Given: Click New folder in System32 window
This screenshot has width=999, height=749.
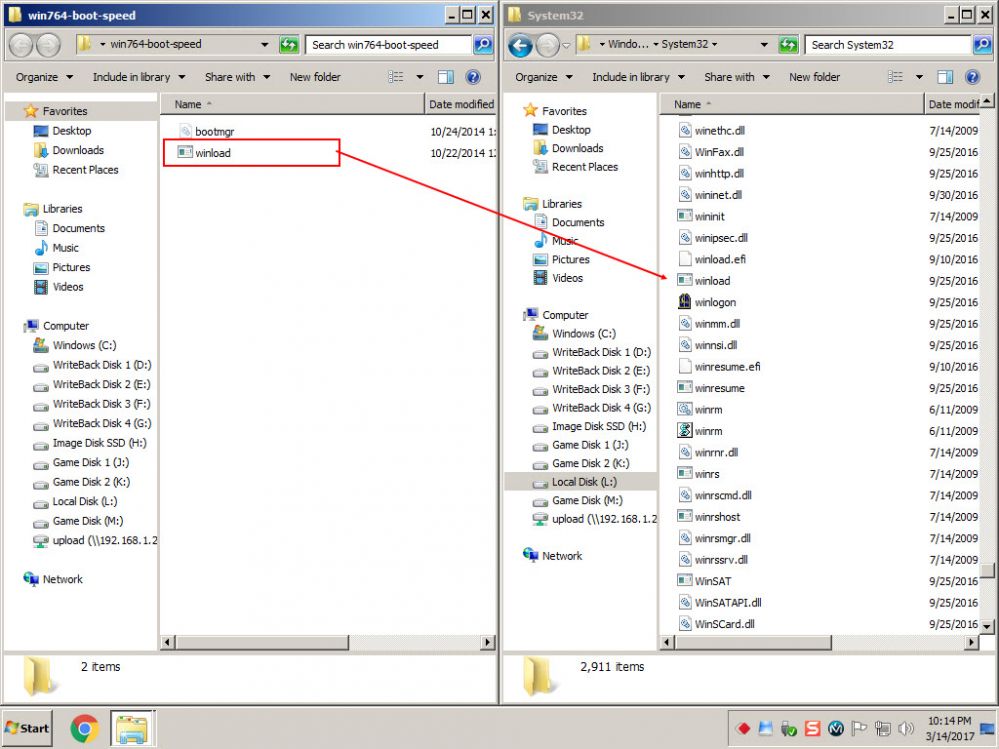Looking at the screenshot, I should pyautogui.click(x=814, y=77).
